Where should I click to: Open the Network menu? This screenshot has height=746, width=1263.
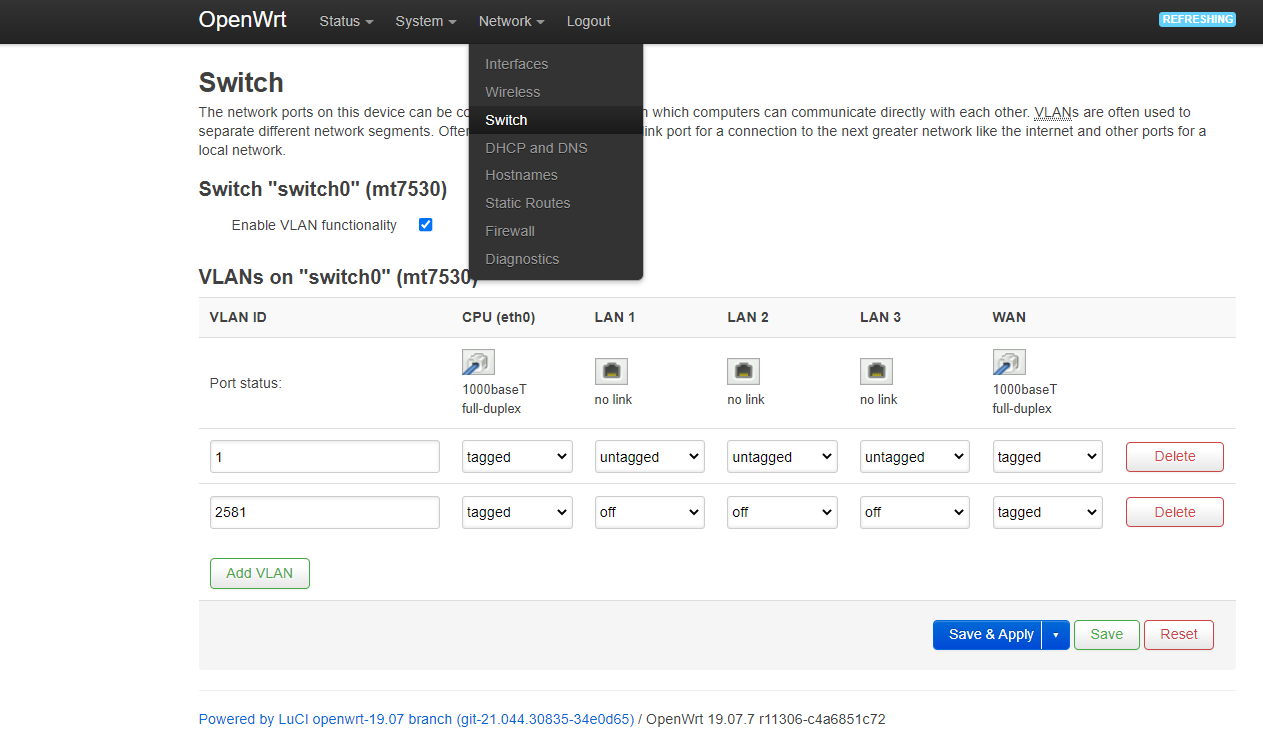pos(511,21)
